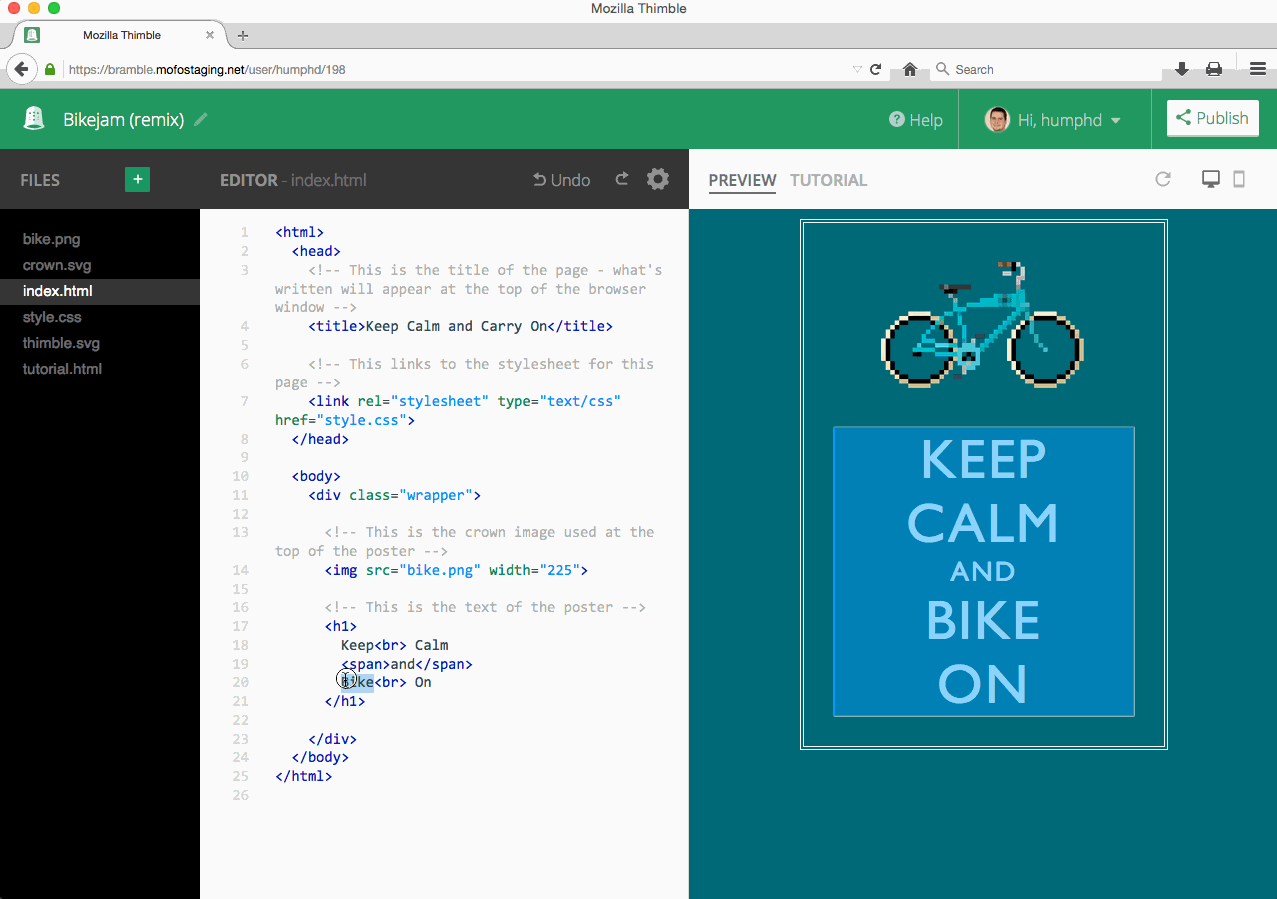Switch to the Tutorial tab
The height and width of the screenshot is (899, 1277).
pos(828,180)
